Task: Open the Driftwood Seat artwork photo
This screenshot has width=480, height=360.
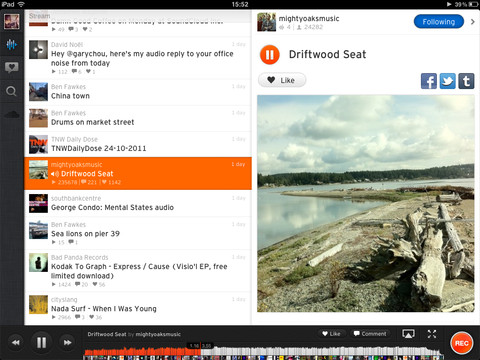Action: pos(366,204)
